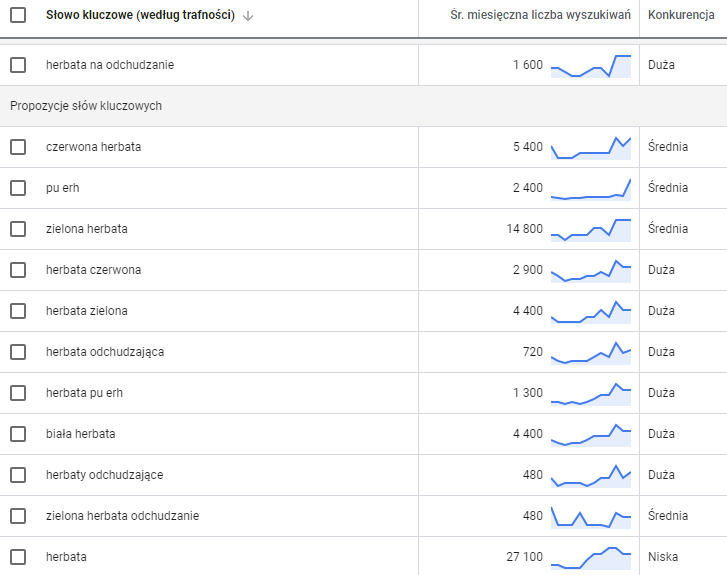Select the herbata odchudzająca keyword text
727x575 pixels.
(105, 352)
